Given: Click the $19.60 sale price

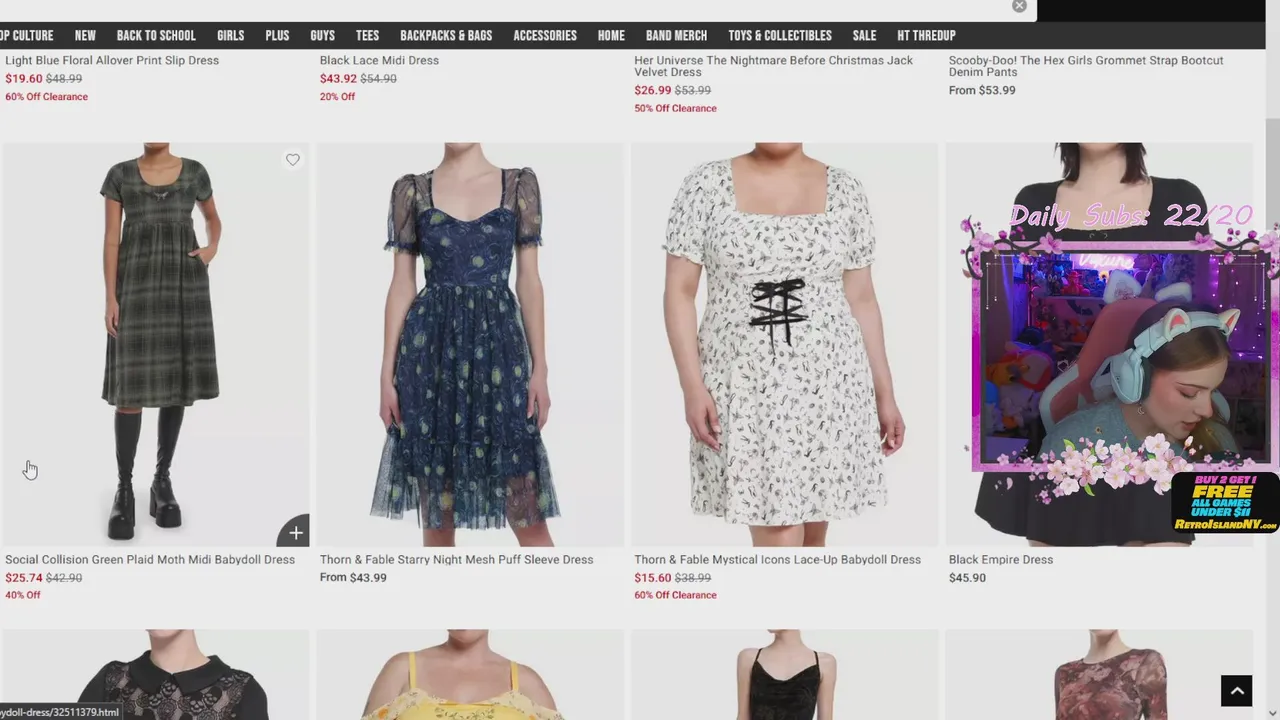Looking at the screenshot, I should tap(24, 79).
